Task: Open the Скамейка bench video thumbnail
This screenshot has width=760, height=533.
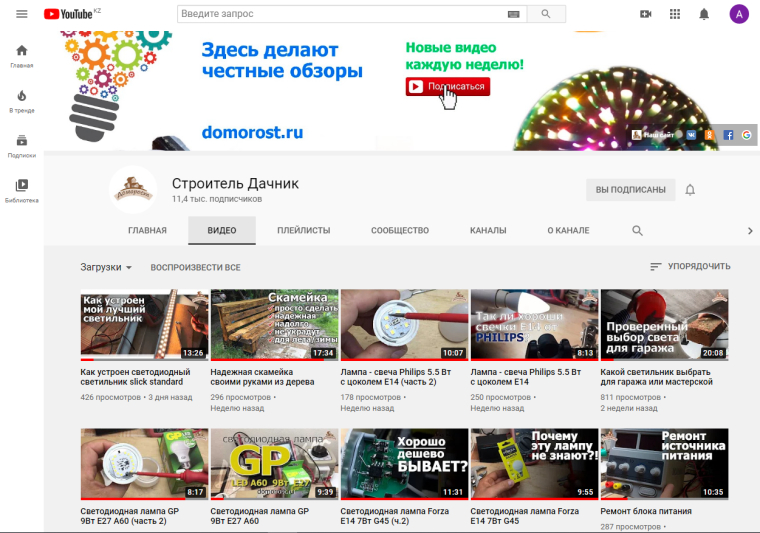Action: click(x=274, y=325)
